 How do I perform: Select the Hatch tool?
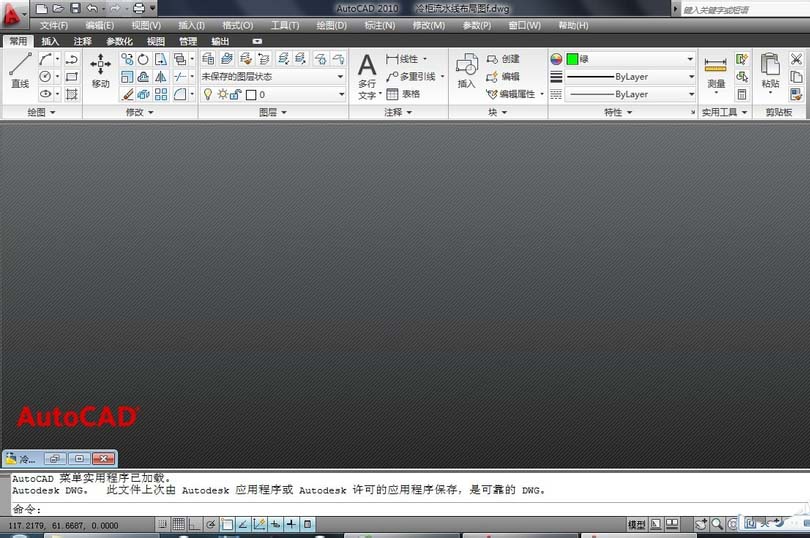[x=72, y=94]
